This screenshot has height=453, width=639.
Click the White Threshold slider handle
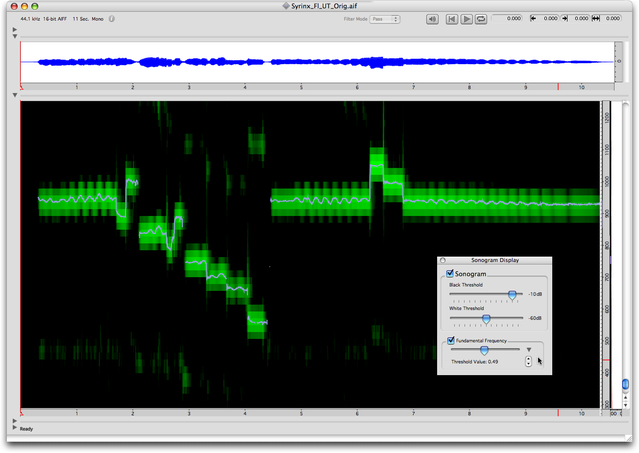coord(486,319)
